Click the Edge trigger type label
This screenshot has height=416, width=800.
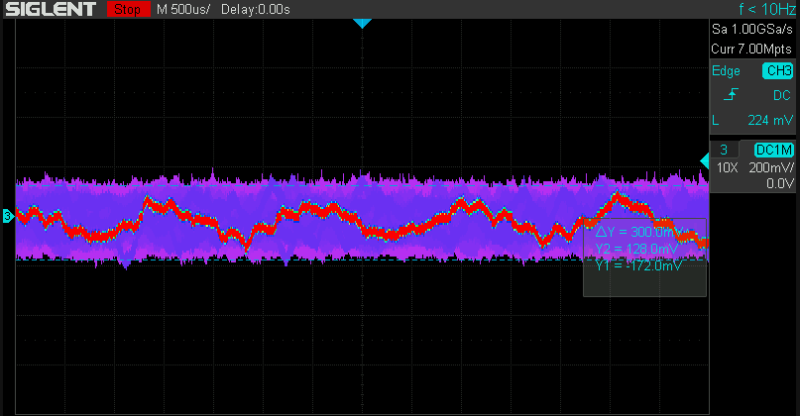point(726,71)
